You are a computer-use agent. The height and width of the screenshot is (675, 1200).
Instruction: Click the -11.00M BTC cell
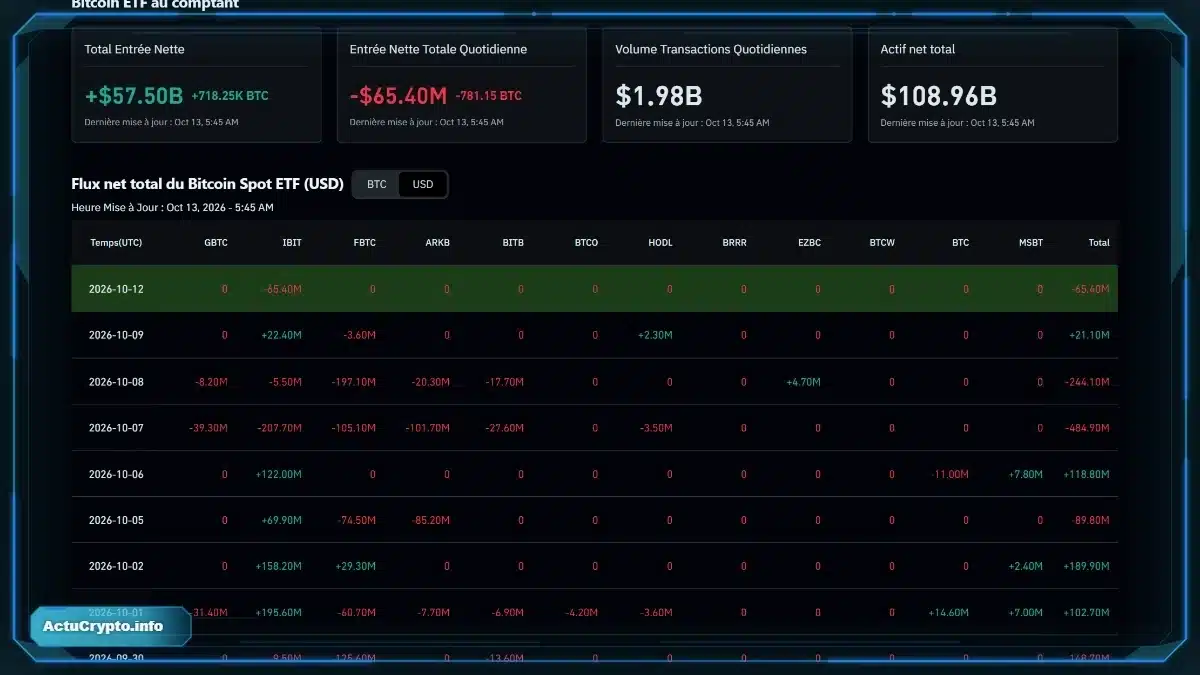coord(950,474)
